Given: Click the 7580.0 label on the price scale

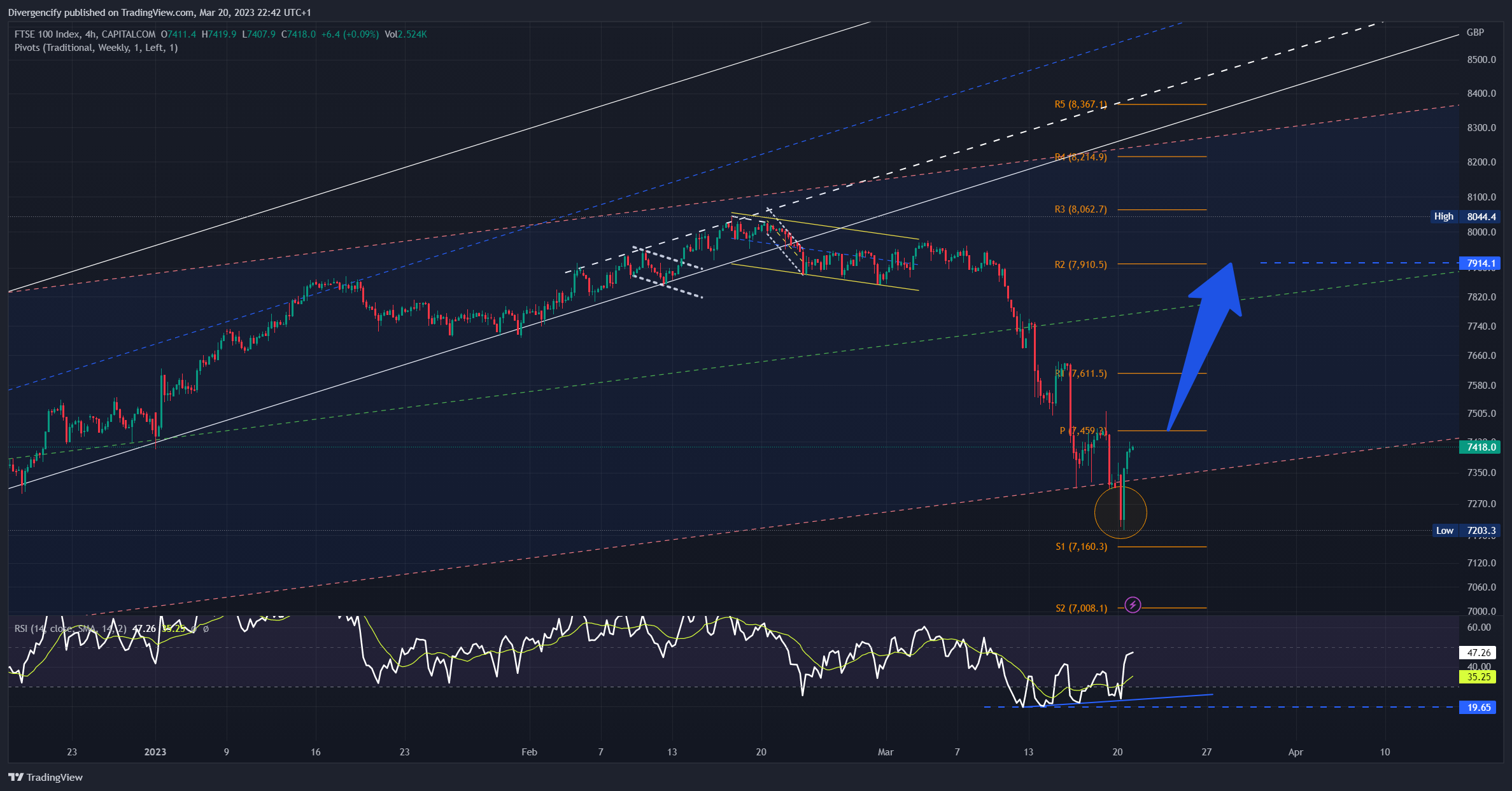Looking at the screenshot, I should [1481, 386].
